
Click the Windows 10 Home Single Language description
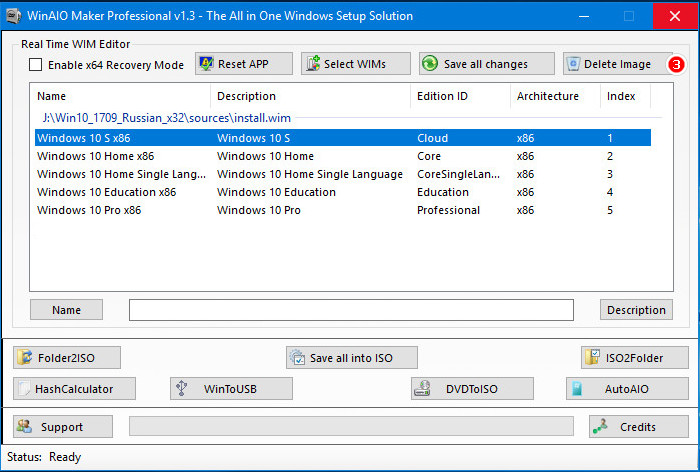click(310, 174)
